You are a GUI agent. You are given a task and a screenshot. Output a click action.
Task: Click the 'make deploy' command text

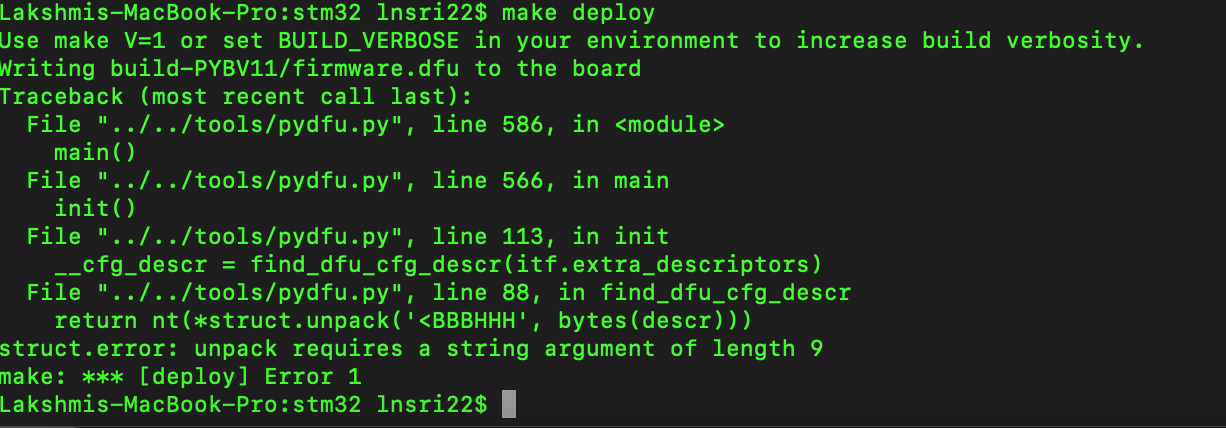coord(578,14)
